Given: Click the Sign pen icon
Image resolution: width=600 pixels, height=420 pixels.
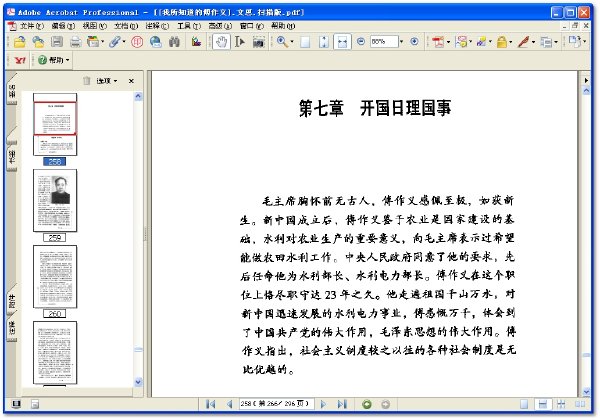Looking at the screenshot, I should tap(523, 42).
